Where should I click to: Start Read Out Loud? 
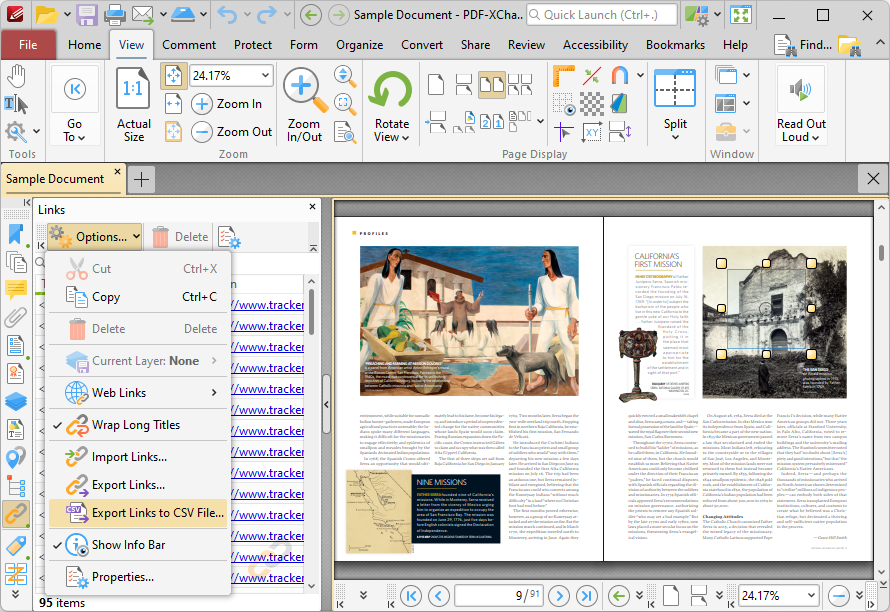pos(801,91)
